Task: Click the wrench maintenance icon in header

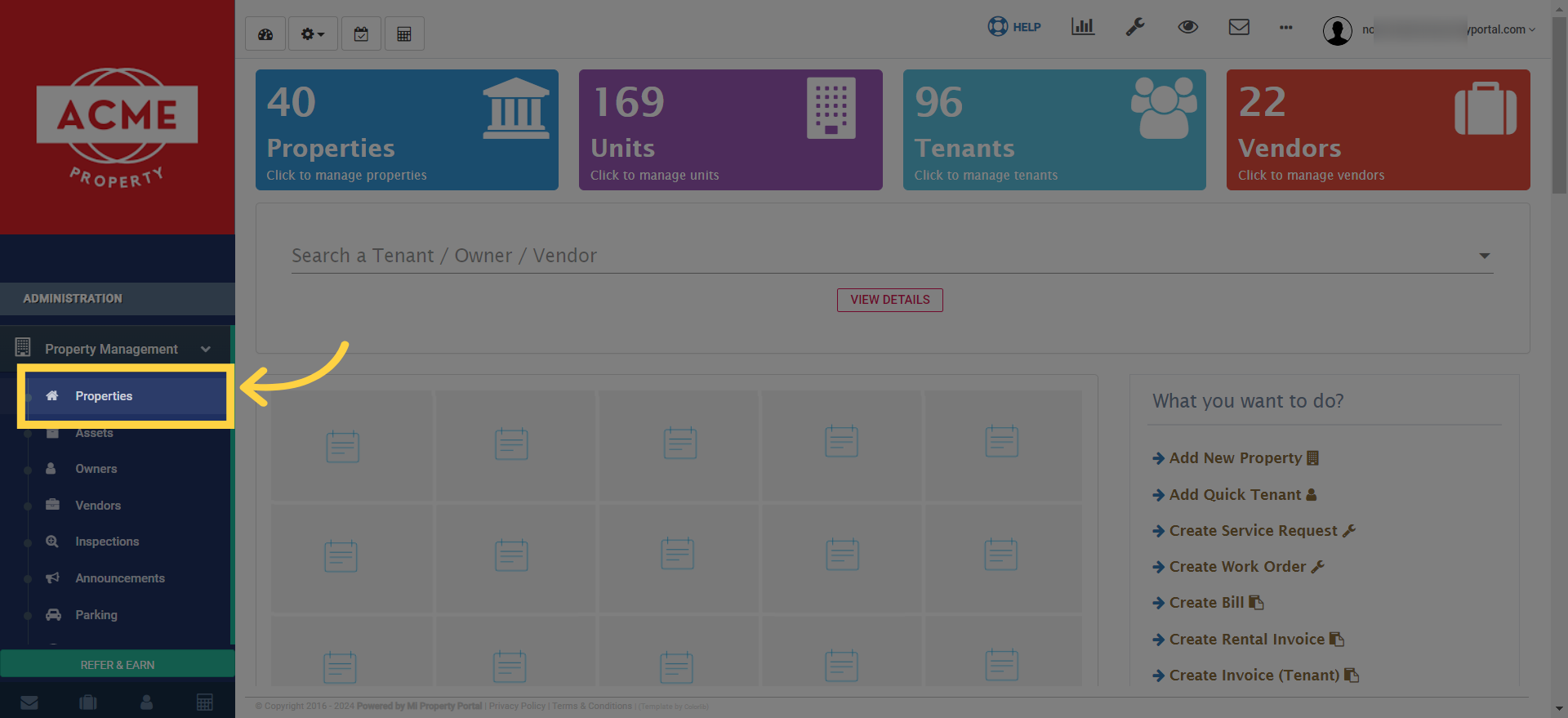Action: [x=1135, y=27]
